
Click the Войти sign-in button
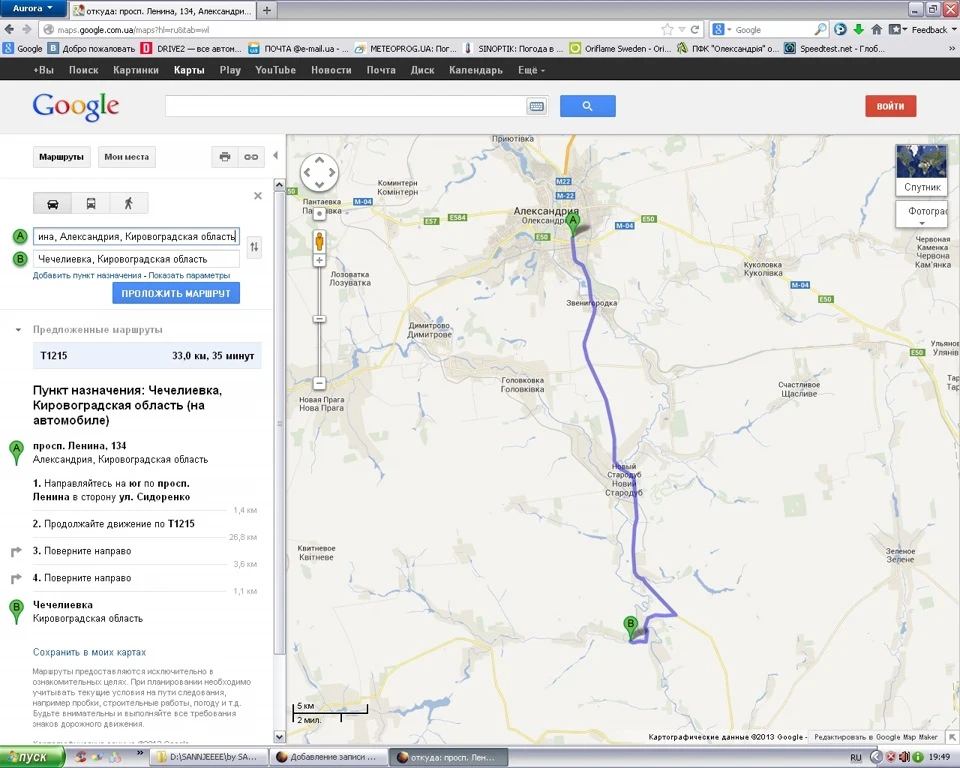point(890,106)
